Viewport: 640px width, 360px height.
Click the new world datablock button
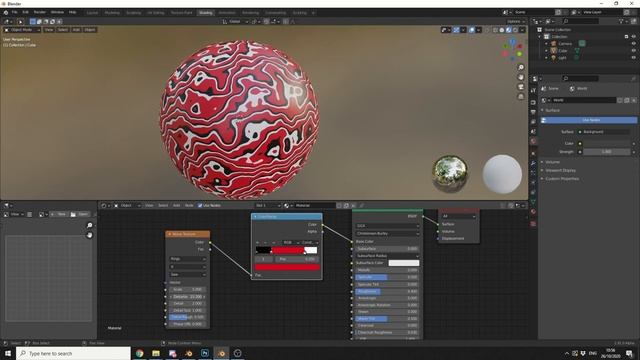627,100
